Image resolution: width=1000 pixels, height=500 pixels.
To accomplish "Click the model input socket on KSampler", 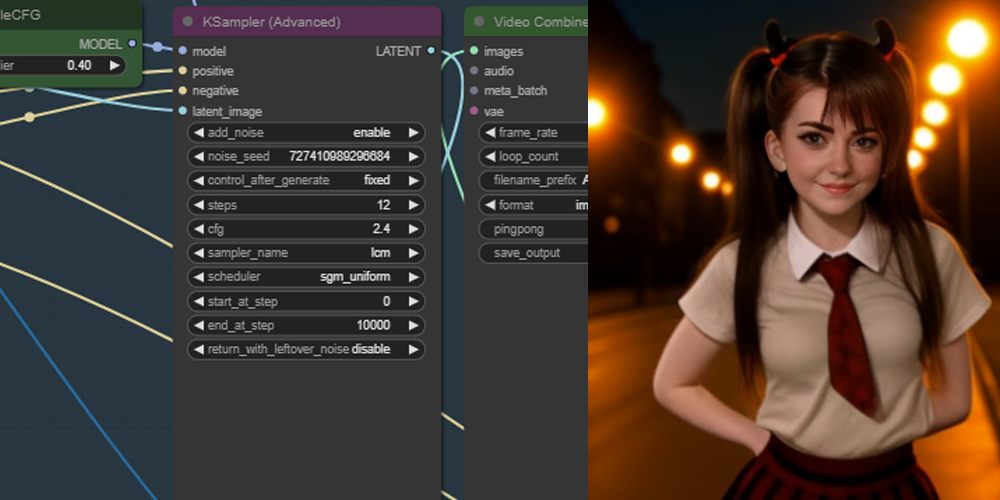I will point(183,51).
